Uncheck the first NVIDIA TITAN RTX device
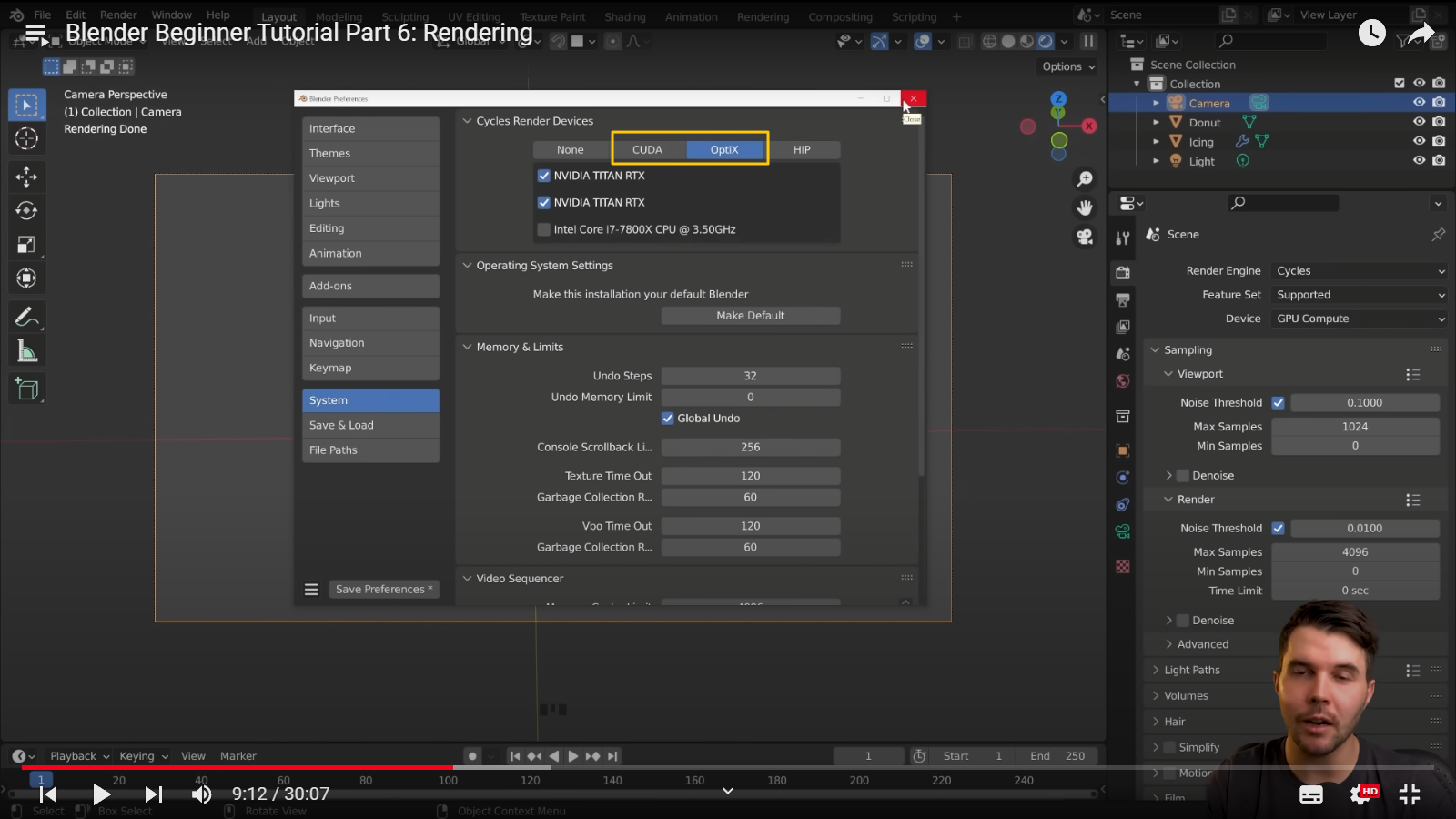1456x819 pixels. tap(544, 176)
